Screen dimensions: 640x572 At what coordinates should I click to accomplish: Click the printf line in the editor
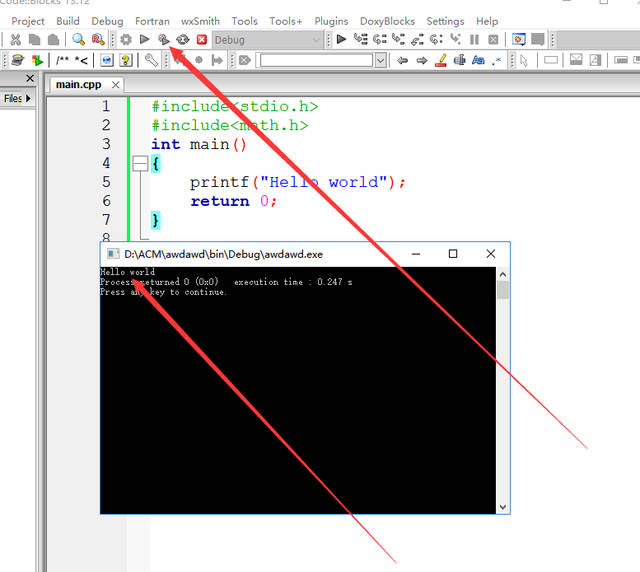pos(298,182)
